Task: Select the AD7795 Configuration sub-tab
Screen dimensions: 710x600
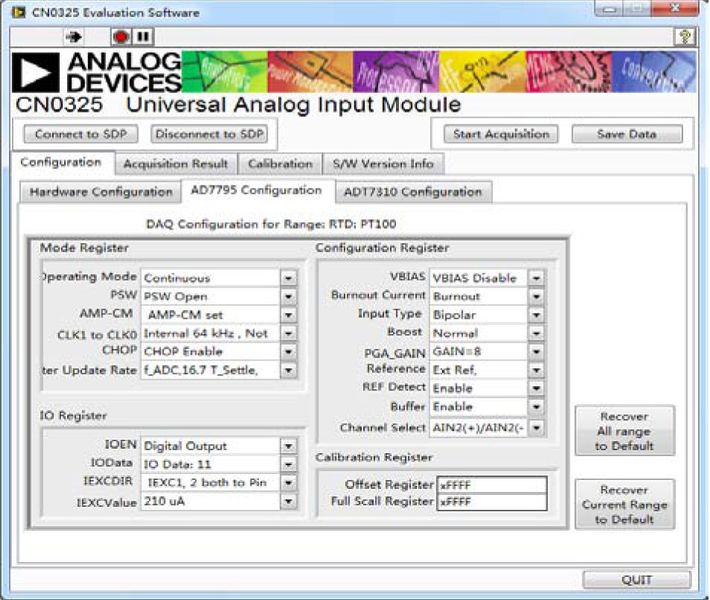Action: pos(256,191)
